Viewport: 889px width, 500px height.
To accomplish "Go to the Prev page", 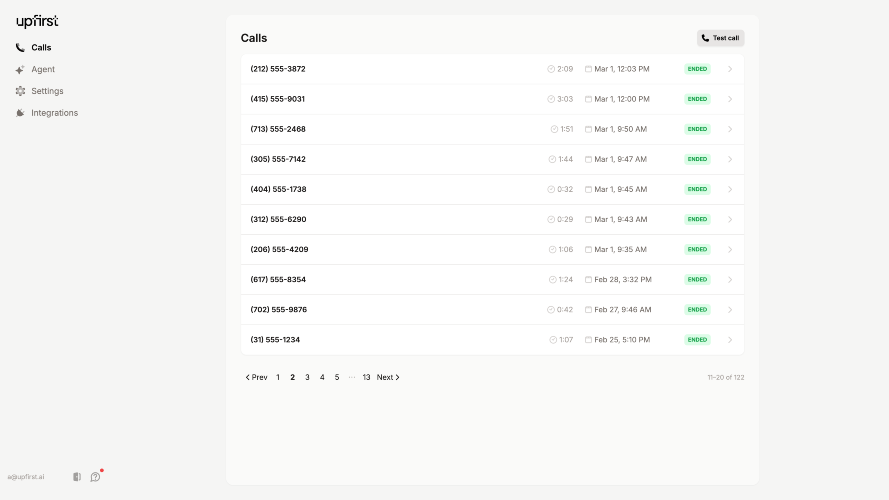I will point(256,378).
